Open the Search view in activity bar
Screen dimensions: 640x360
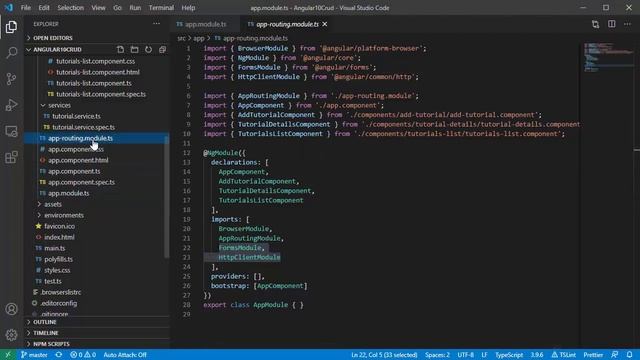[x=11, y=53]
